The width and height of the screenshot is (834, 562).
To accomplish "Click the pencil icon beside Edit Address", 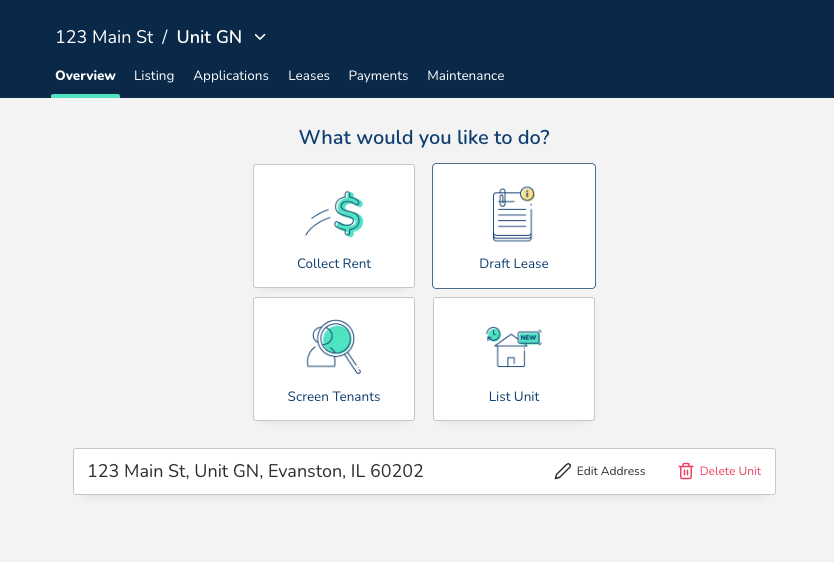I will [x=562, y=471].
